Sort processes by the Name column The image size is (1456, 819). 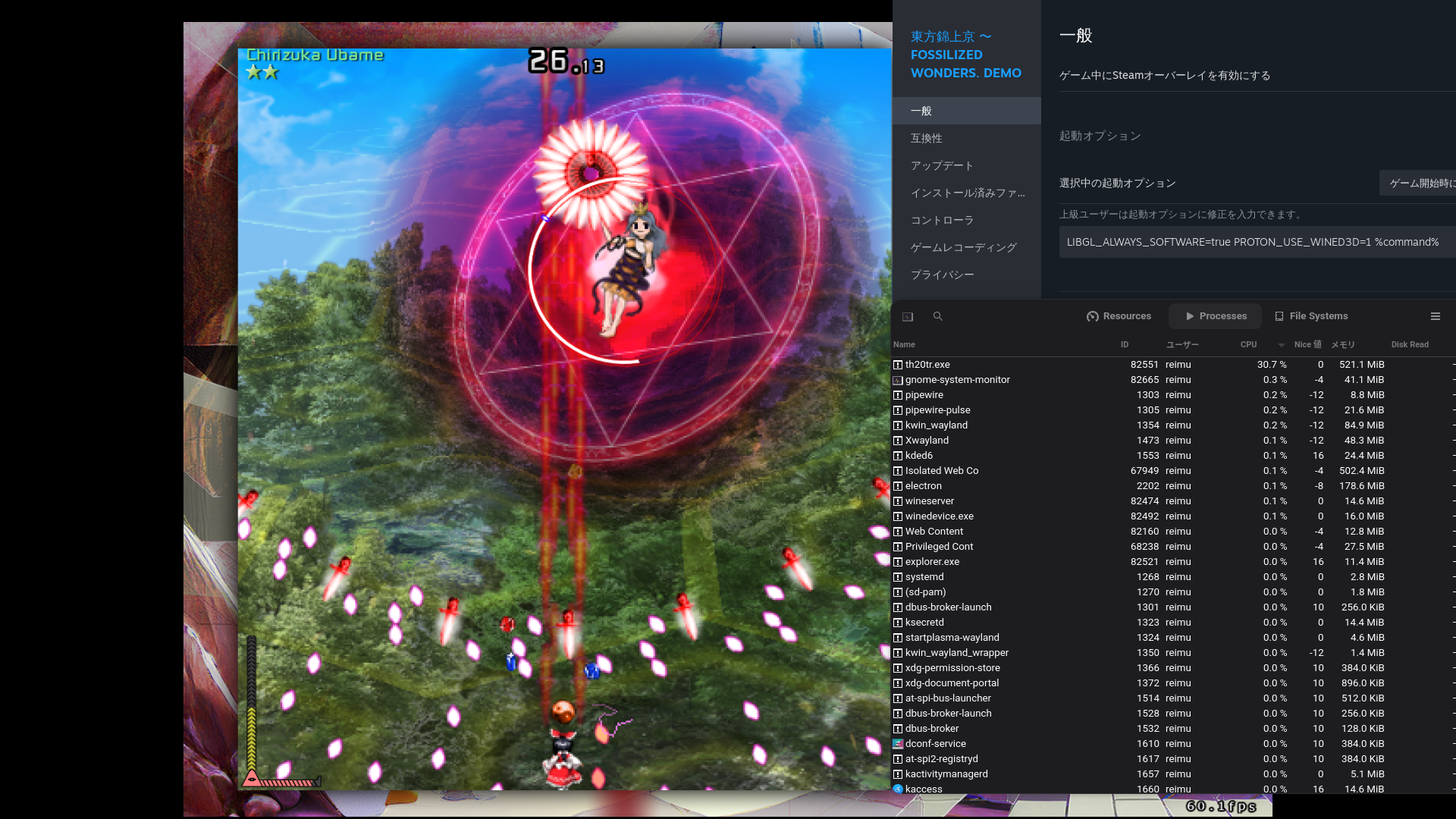(904, 344)
